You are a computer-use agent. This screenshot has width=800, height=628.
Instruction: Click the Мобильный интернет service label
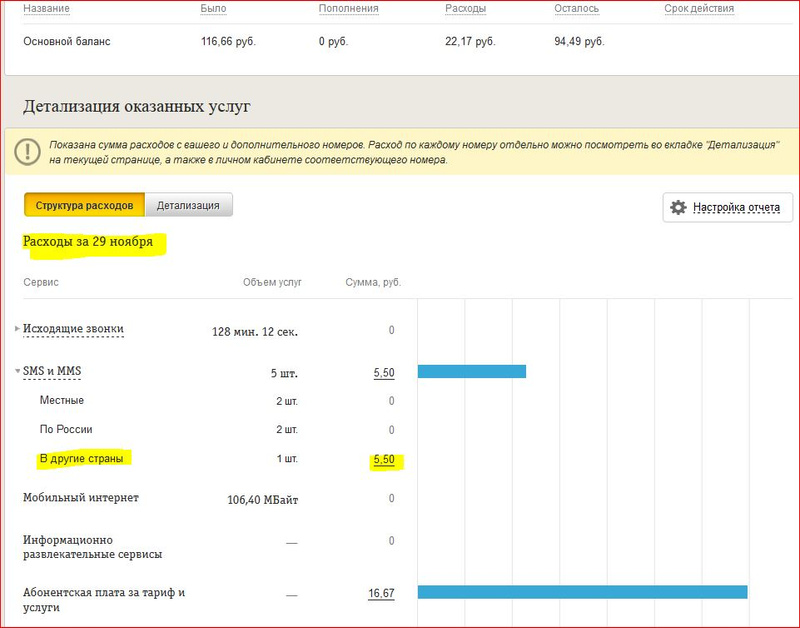point(81,497)
